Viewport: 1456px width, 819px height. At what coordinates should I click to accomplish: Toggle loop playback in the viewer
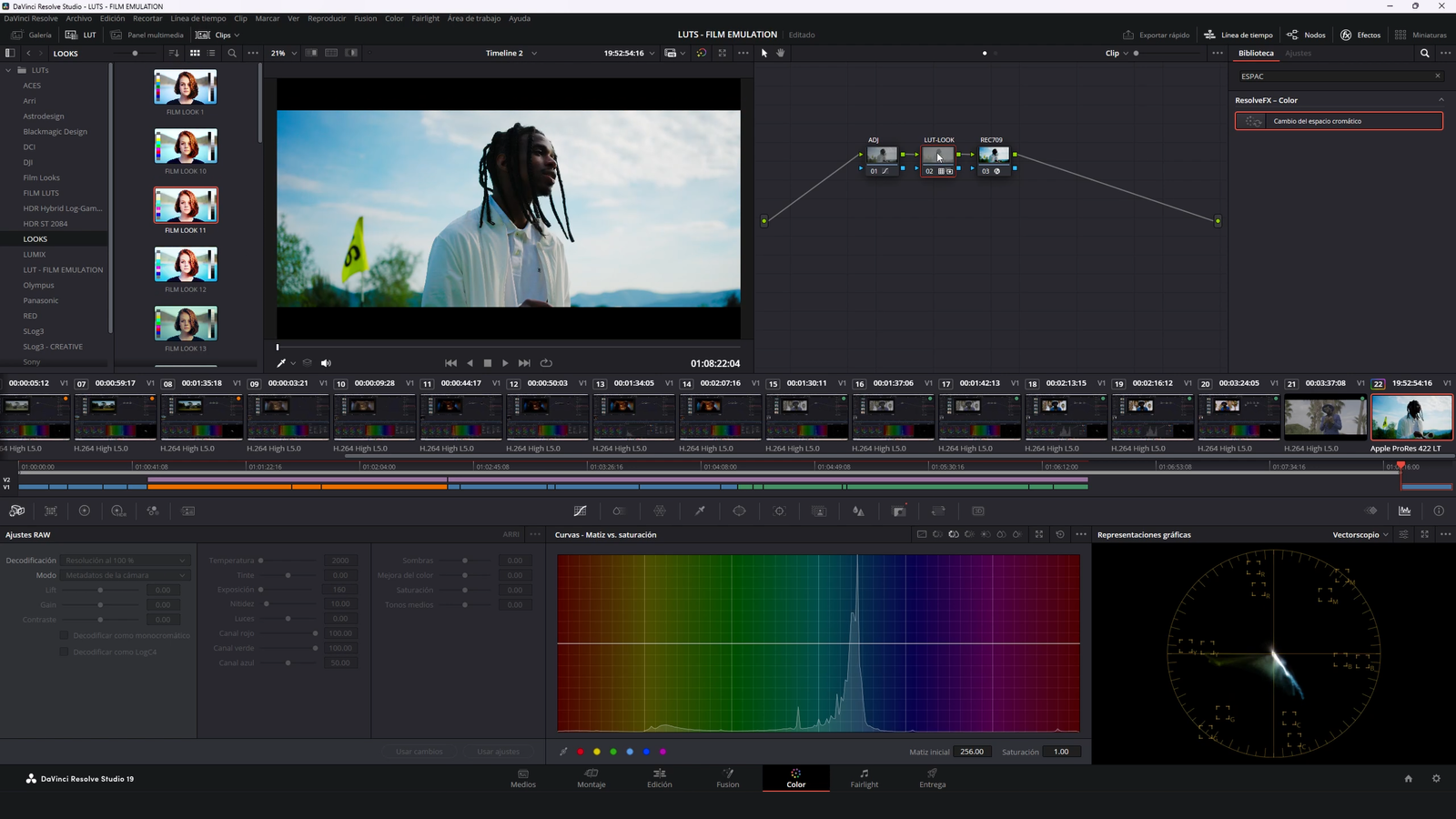click(x=546, y=363)
